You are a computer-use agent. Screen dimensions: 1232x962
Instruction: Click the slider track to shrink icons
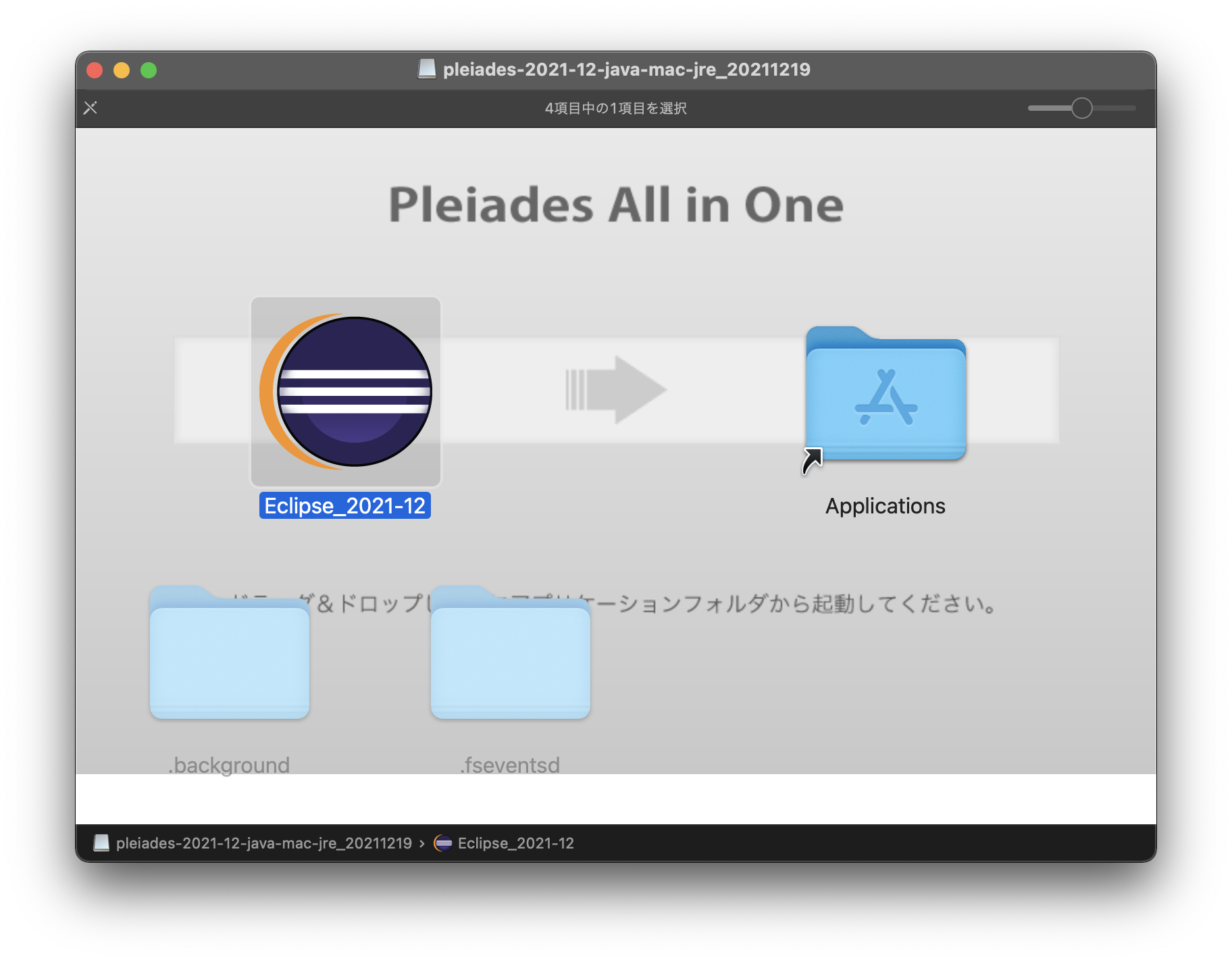click(x=1044, y=107)
